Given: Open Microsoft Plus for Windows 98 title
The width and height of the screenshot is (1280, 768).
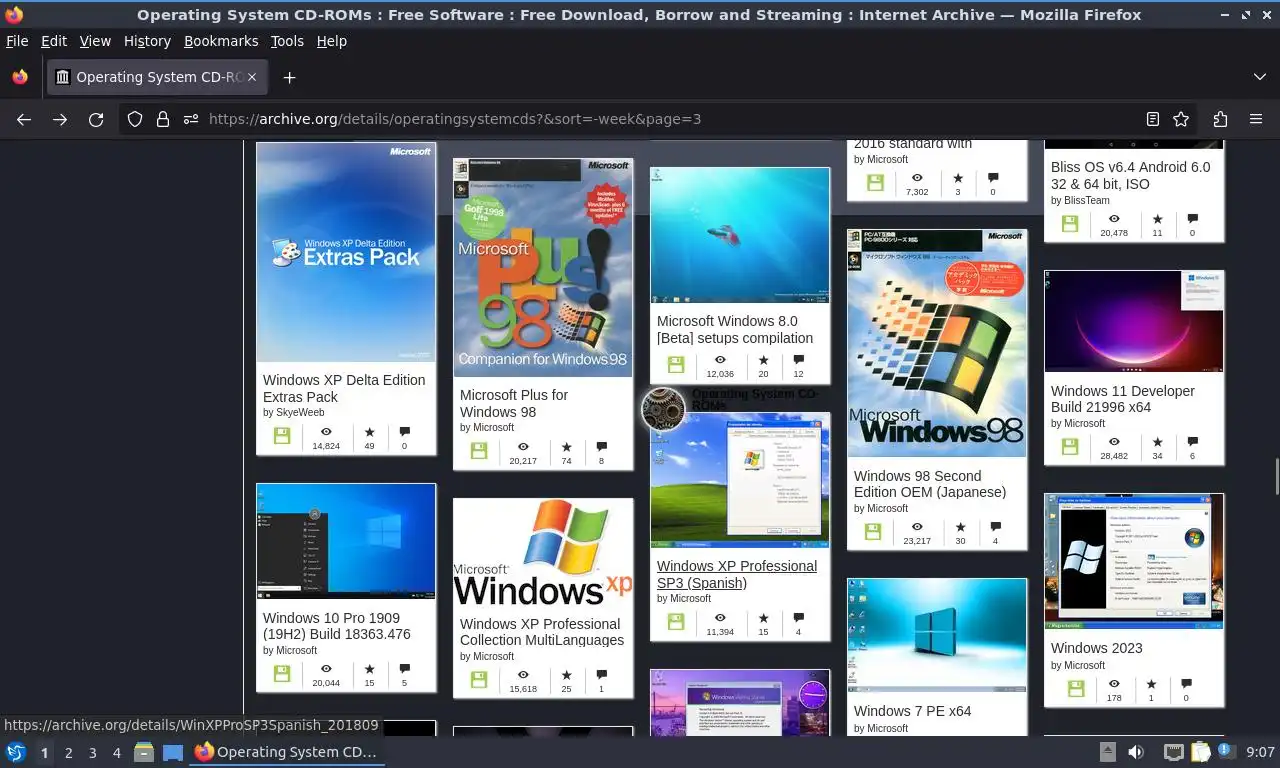Looking at the screenshot, I should tap(514, 403).
